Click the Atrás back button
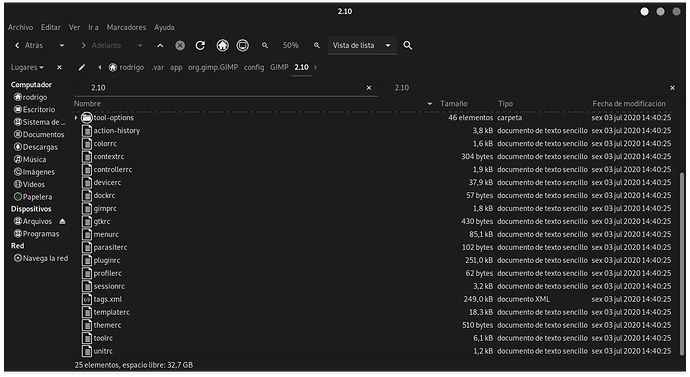 (30, 45)
